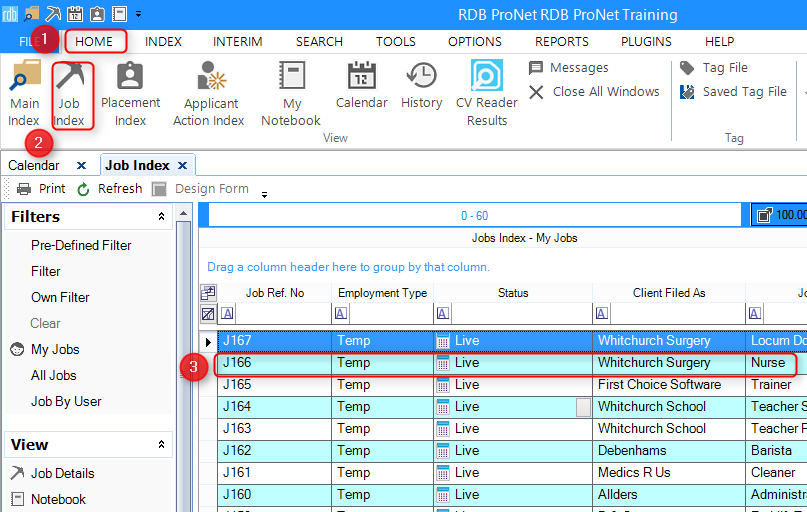Open the REPORTS ribbon tab

tap(562, 42)
